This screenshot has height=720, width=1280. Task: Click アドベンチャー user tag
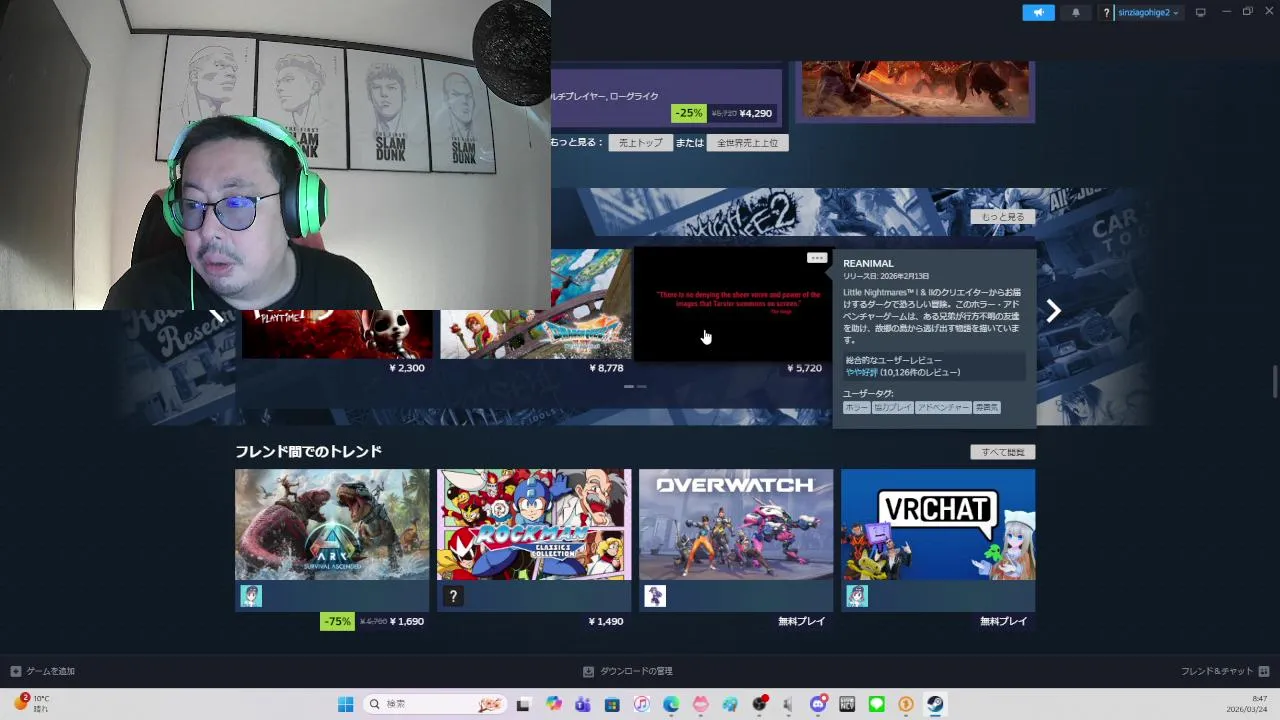click(x=943, y=408)
